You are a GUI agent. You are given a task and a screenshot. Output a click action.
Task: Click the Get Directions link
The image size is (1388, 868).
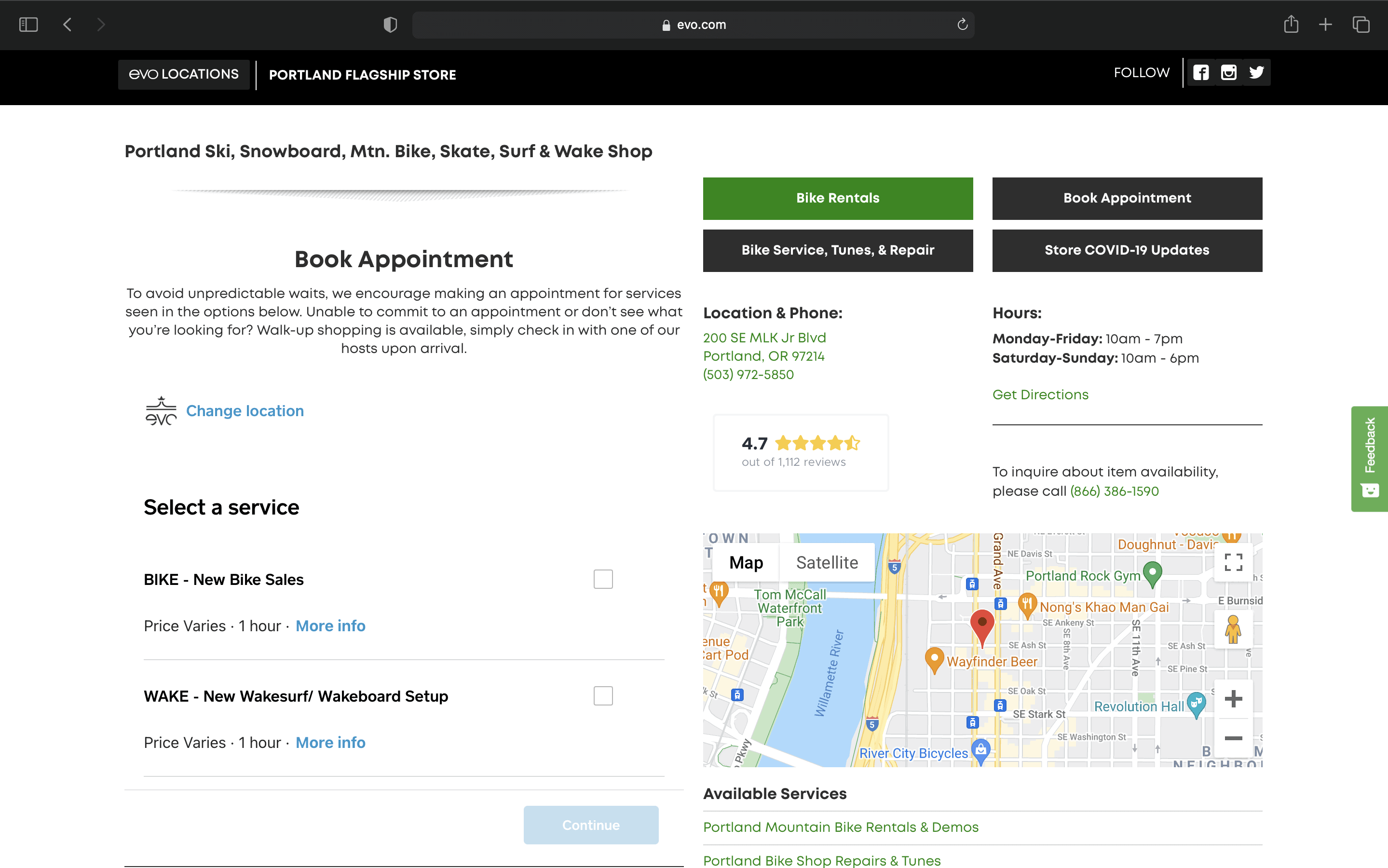pos(1040,395)
